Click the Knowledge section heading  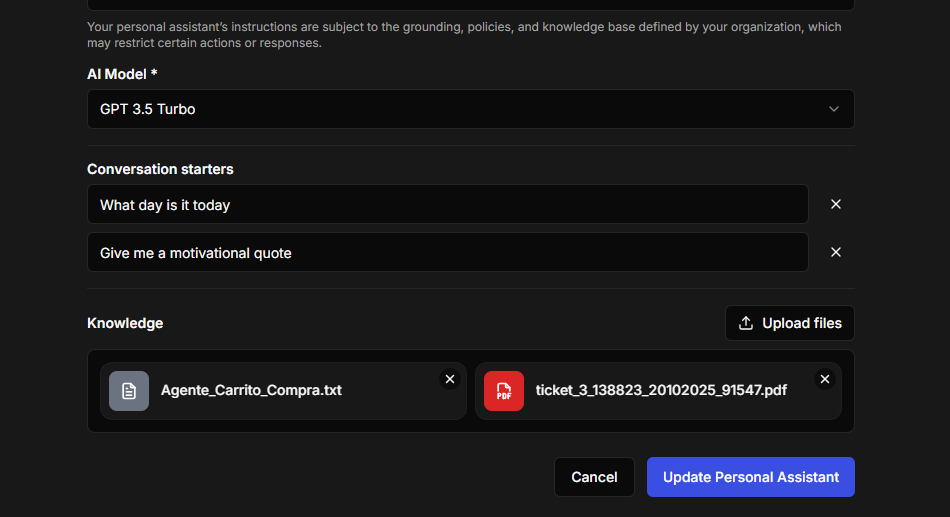click(125, 323)
